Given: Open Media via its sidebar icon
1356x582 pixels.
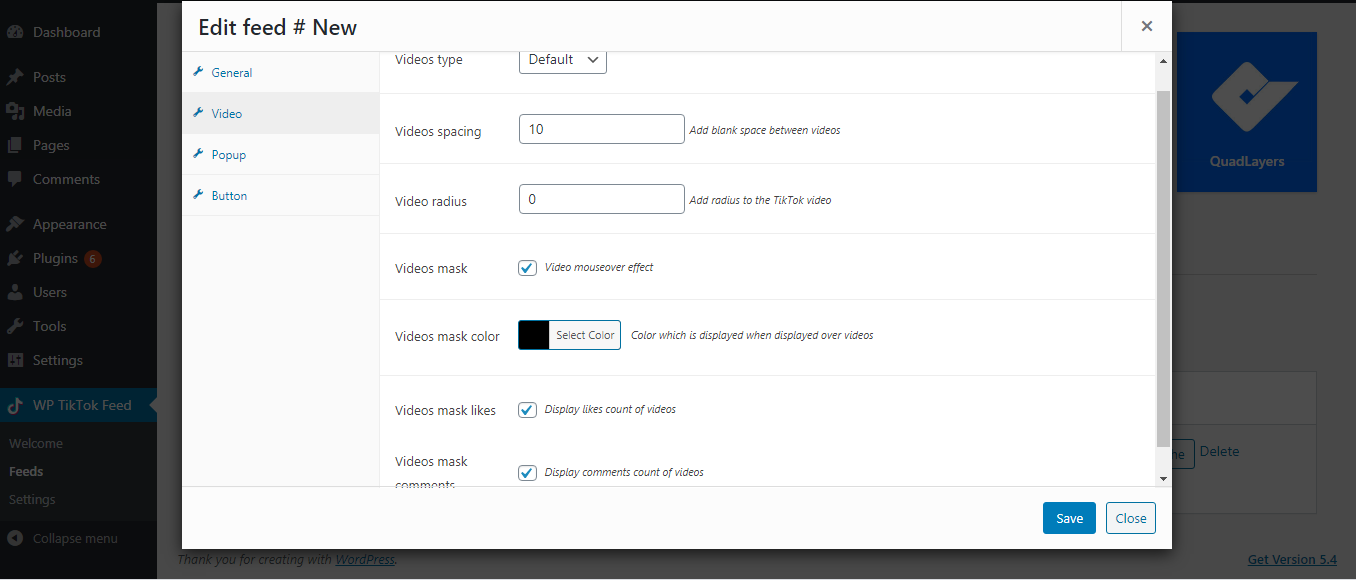Looking at the screenshot, I should pyautogui.click(x=15, y=111).
